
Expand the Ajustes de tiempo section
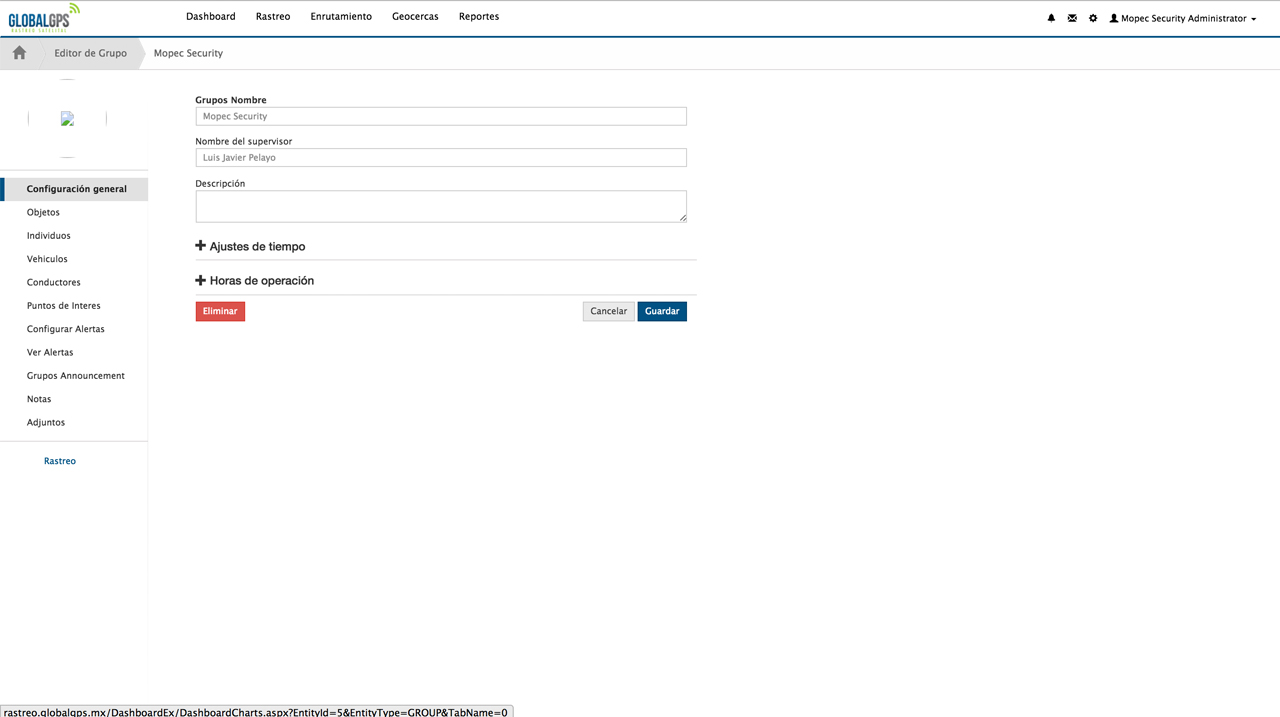(250, 246)
